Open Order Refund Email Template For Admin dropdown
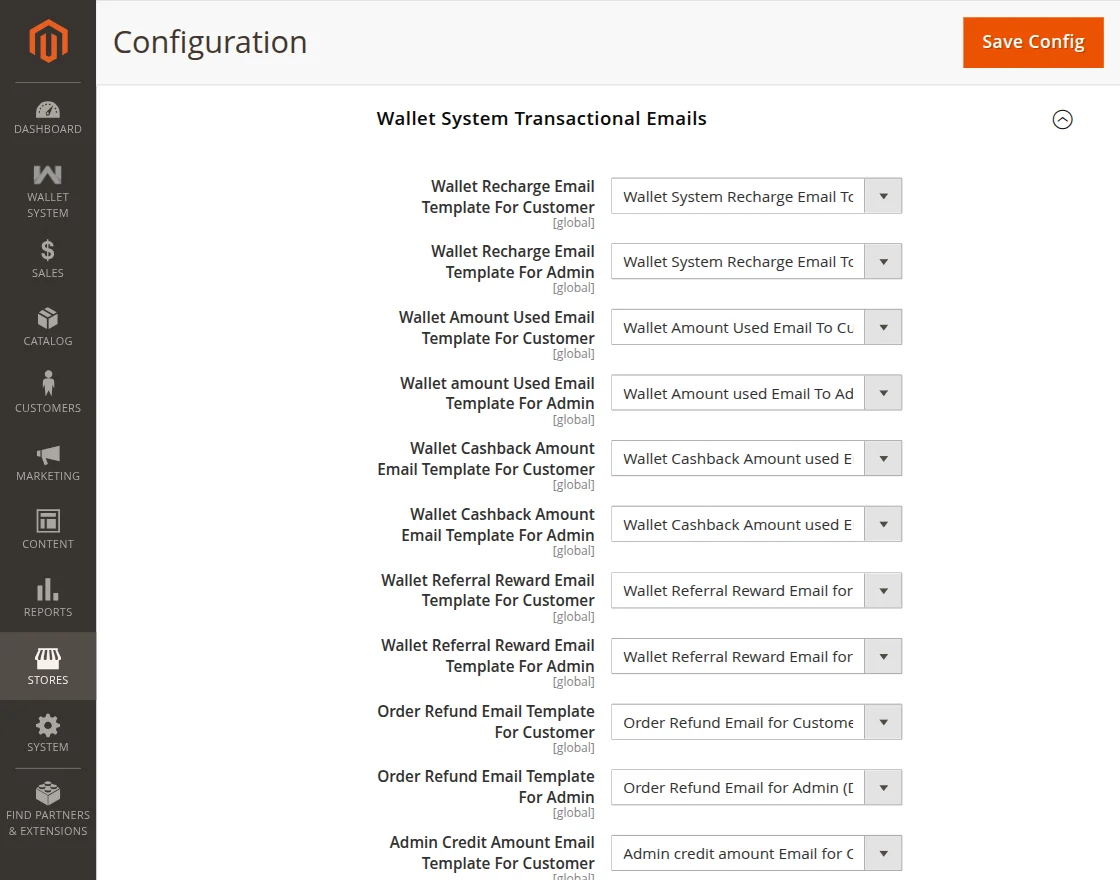Viewport: 1120px width, 880px height. pos(756,787)
